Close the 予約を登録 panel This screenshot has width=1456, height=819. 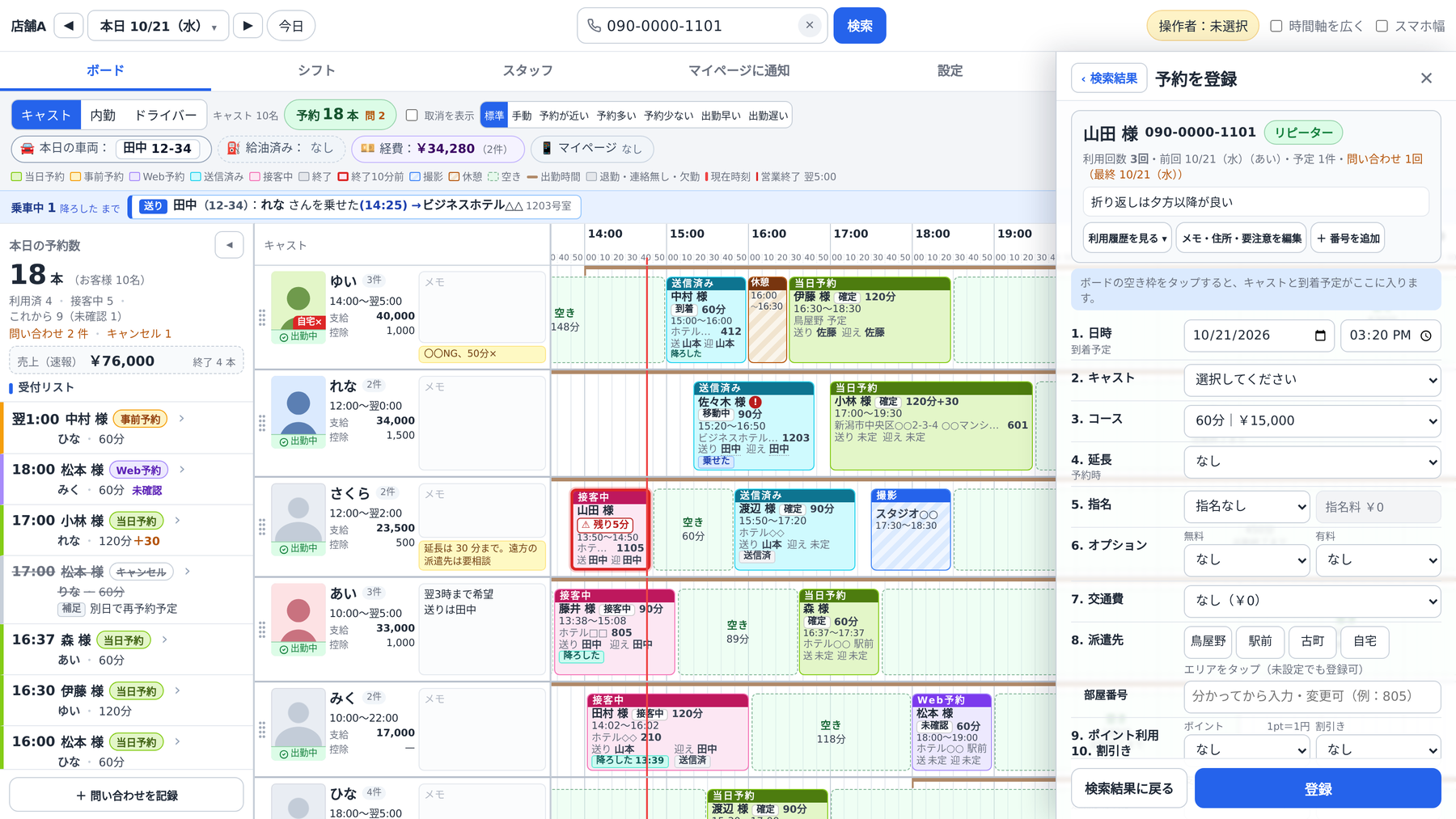(x=1426, y=78)
